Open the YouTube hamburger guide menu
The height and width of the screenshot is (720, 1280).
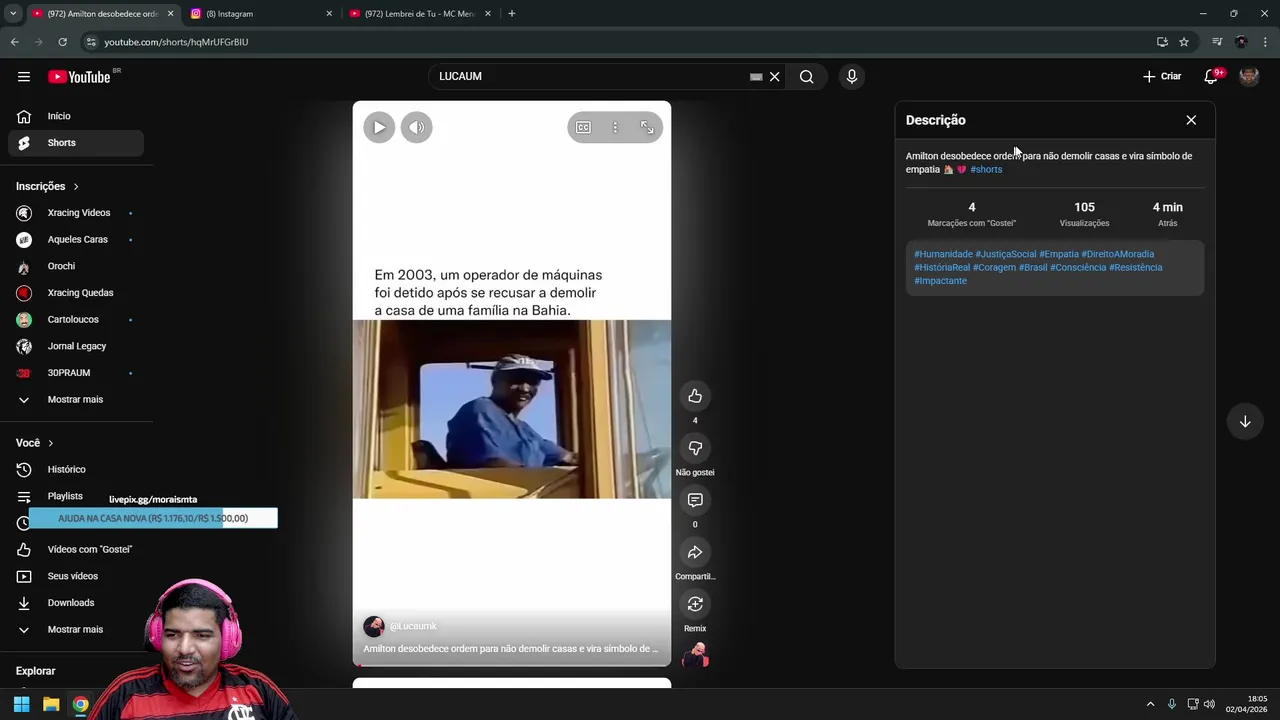coord(24,77)
